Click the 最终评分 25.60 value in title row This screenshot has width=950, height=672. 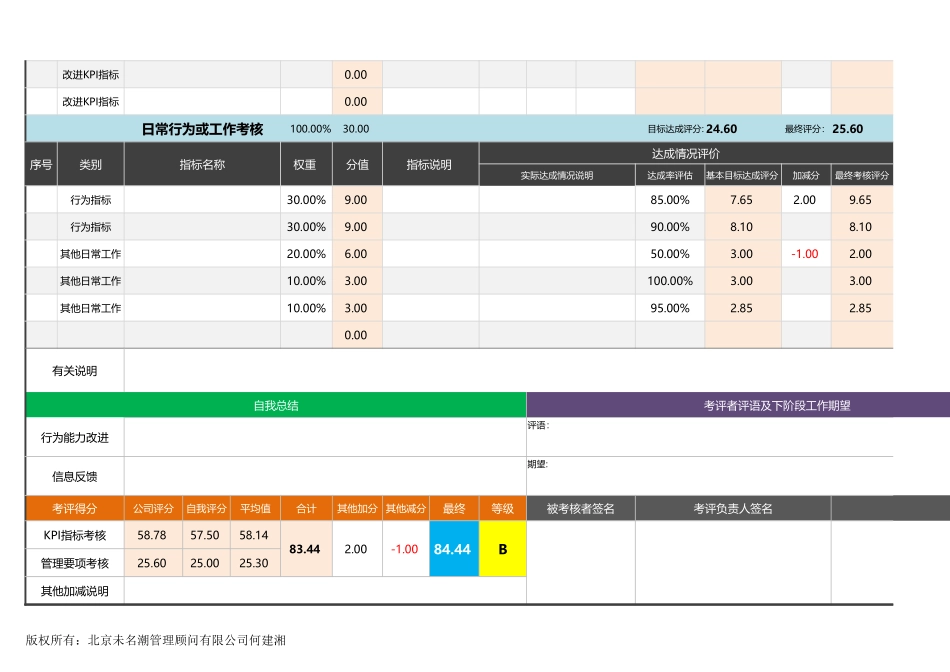(847, 129)
